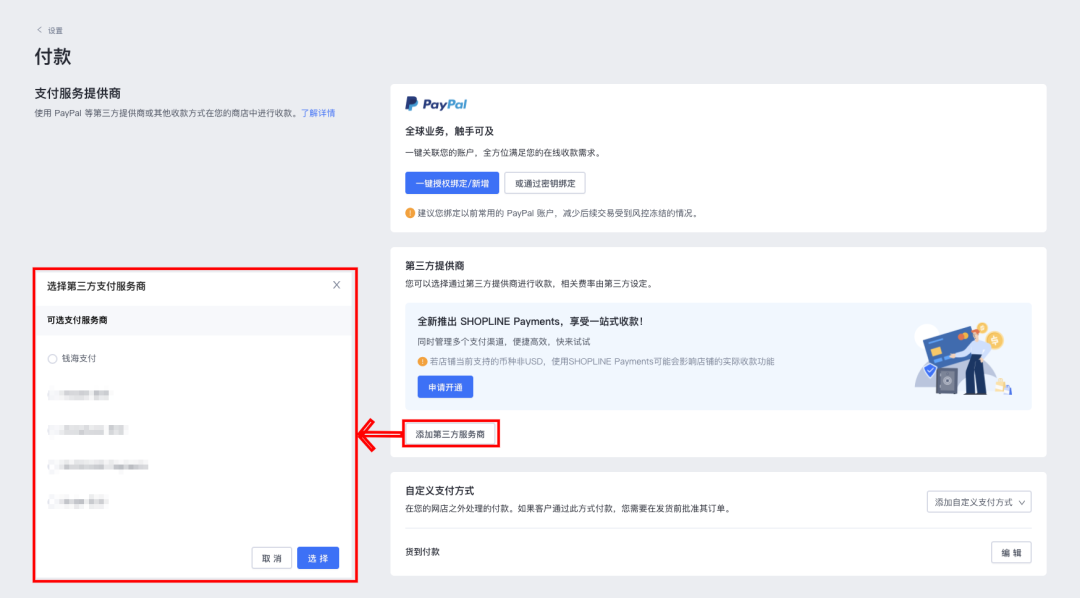Close the 选择第三方支付服务商 dialog
The width and height of the screenshot is (1080, 598).
tap(337, 285)
